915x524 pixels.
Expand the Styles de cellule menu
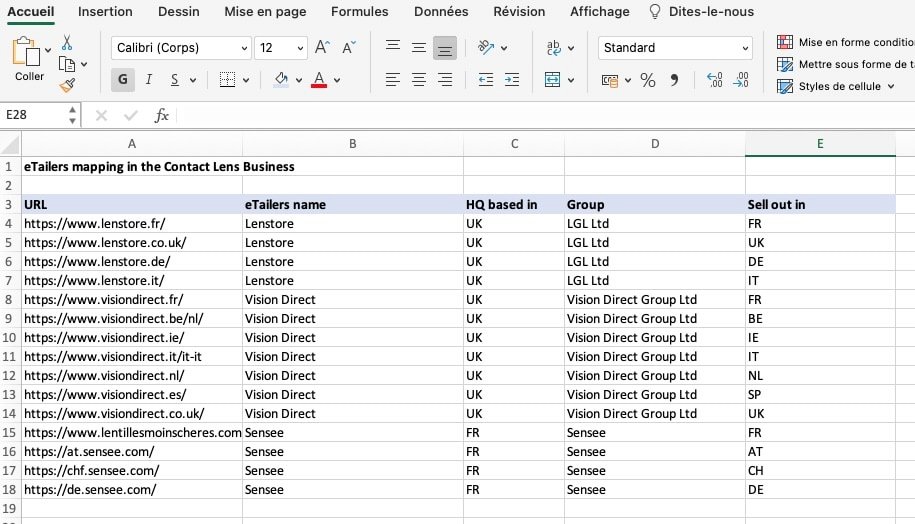coord(838,87)
